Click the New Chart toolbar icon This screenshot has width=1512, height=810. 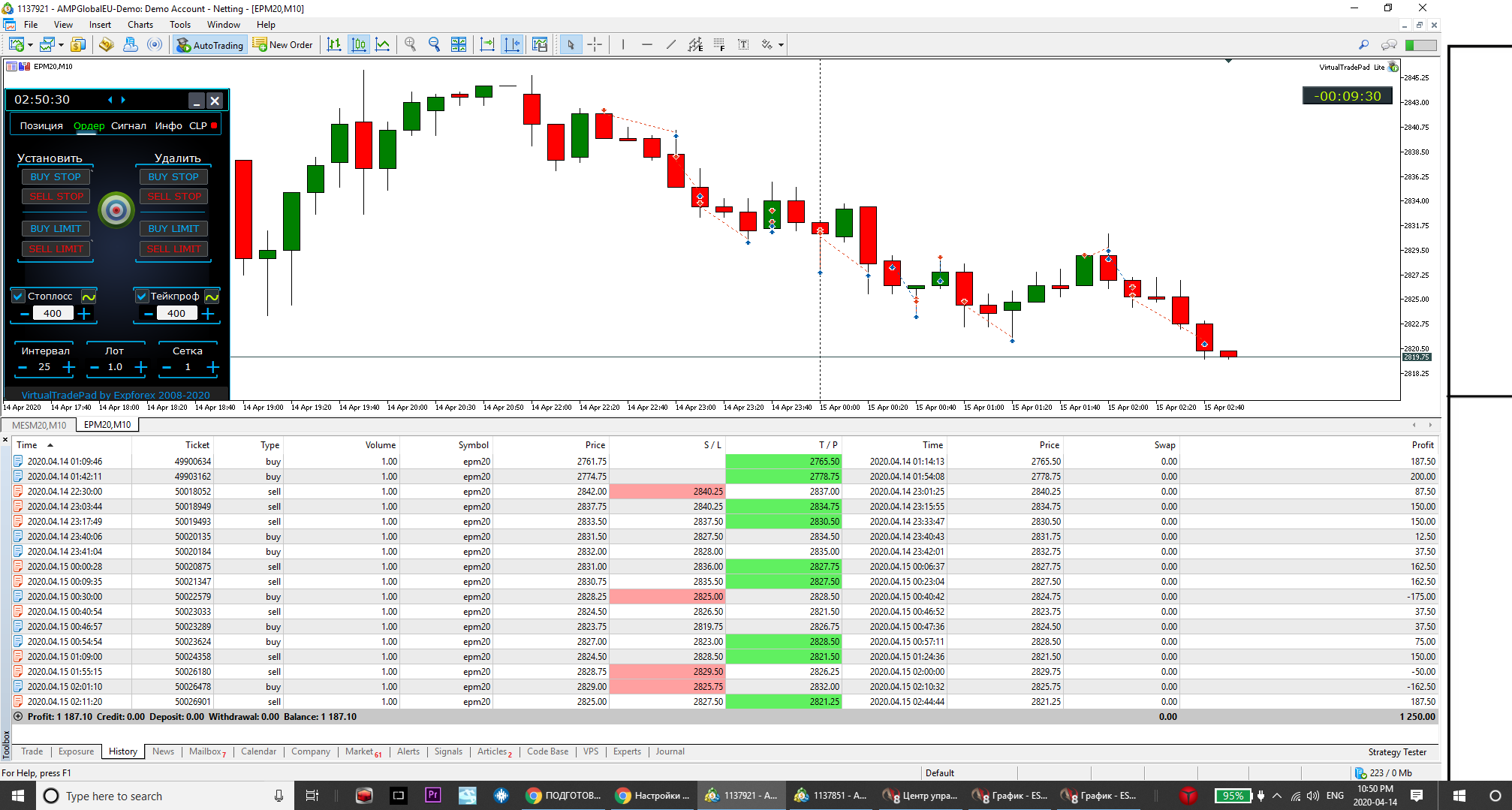click(16, 45)
